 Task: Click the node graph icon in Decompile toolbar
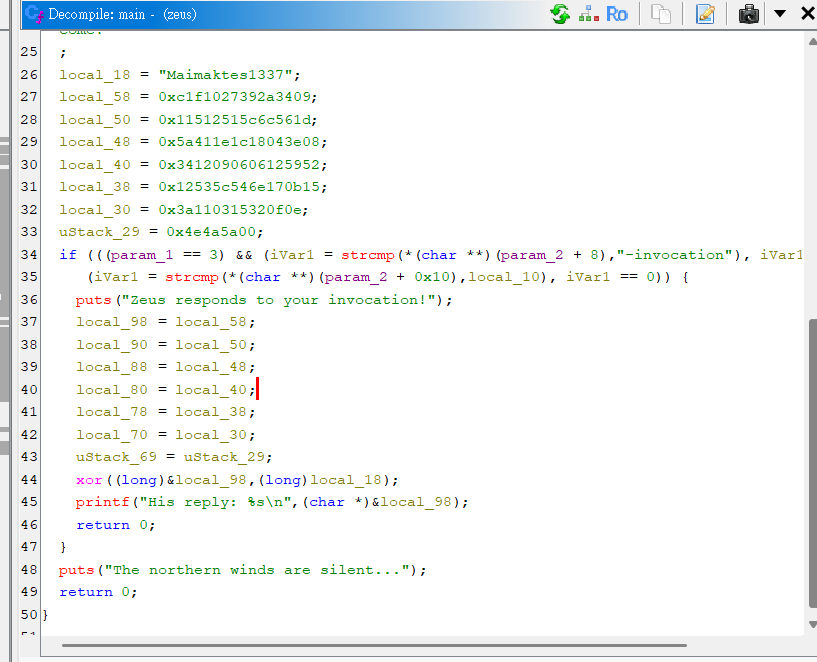[589, 14]
